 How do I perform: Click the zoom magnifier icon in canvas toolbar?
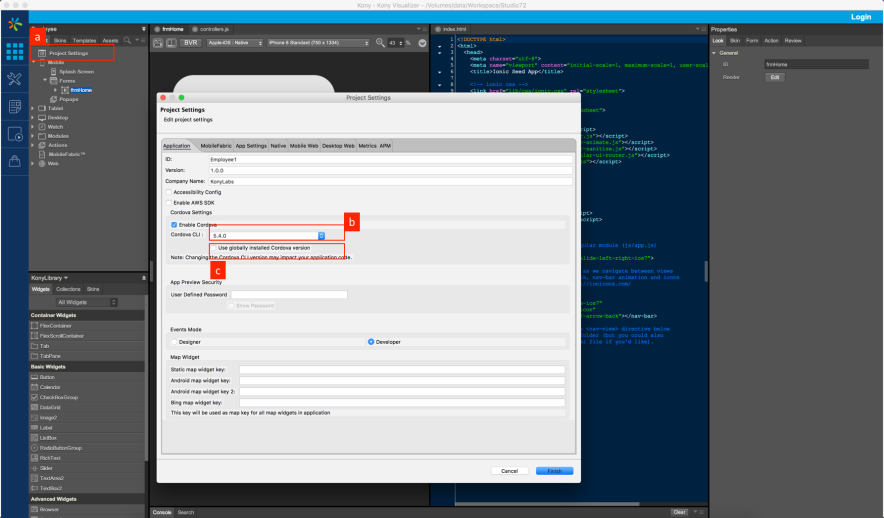coord(380,43)
